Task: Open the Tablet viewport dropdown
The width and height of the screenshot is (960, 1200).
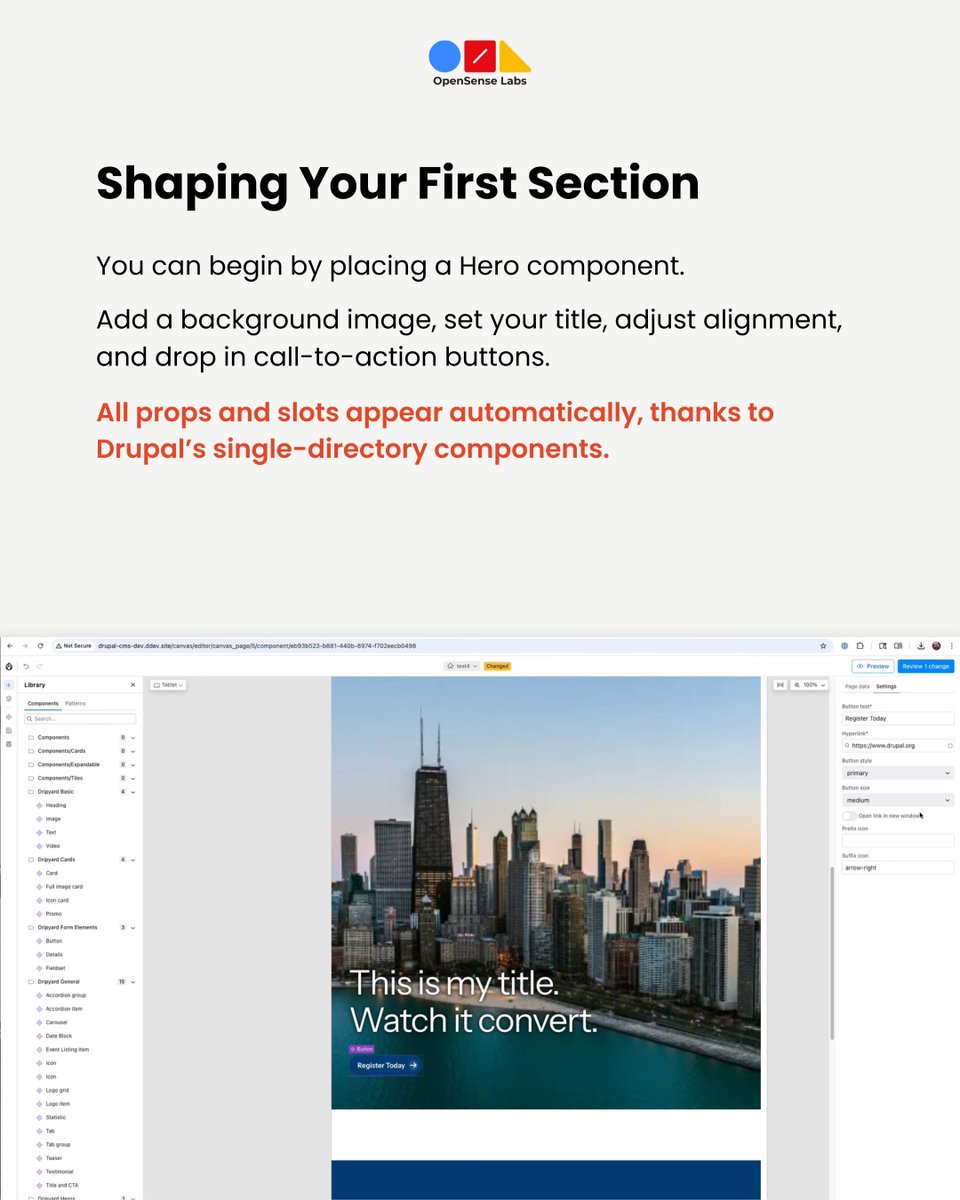Action: coord(168,685)
